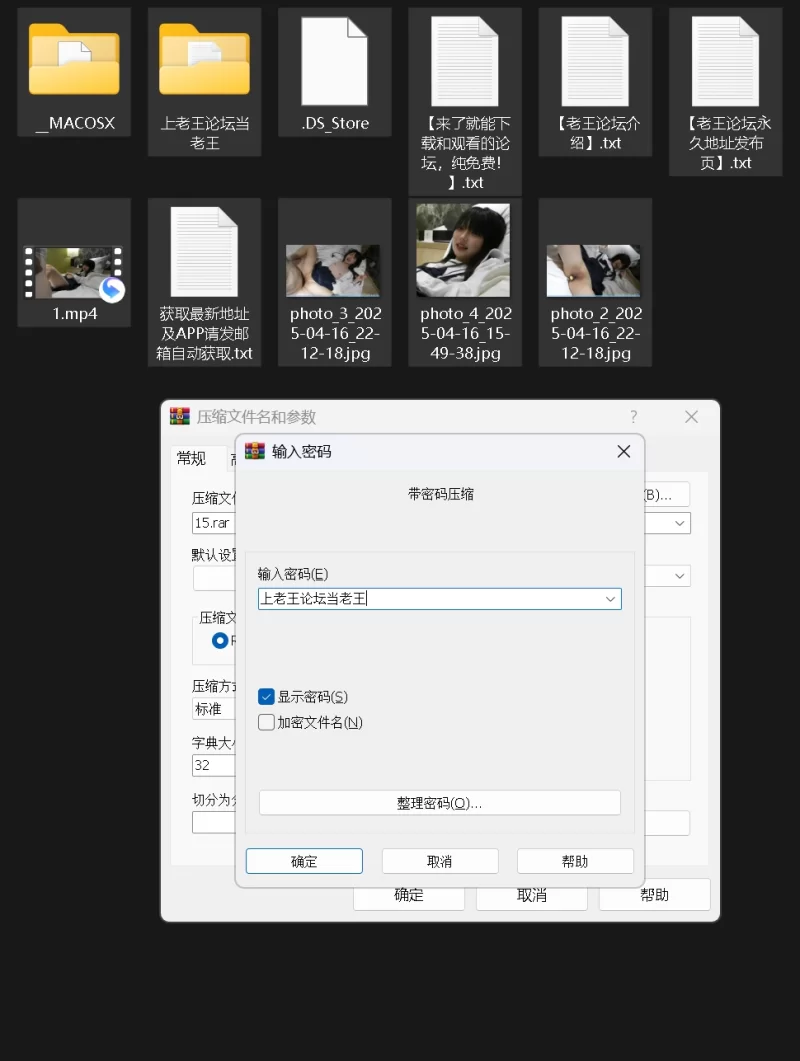Expand the 默认设置 profile dropdown arrow

pos(680,576)
